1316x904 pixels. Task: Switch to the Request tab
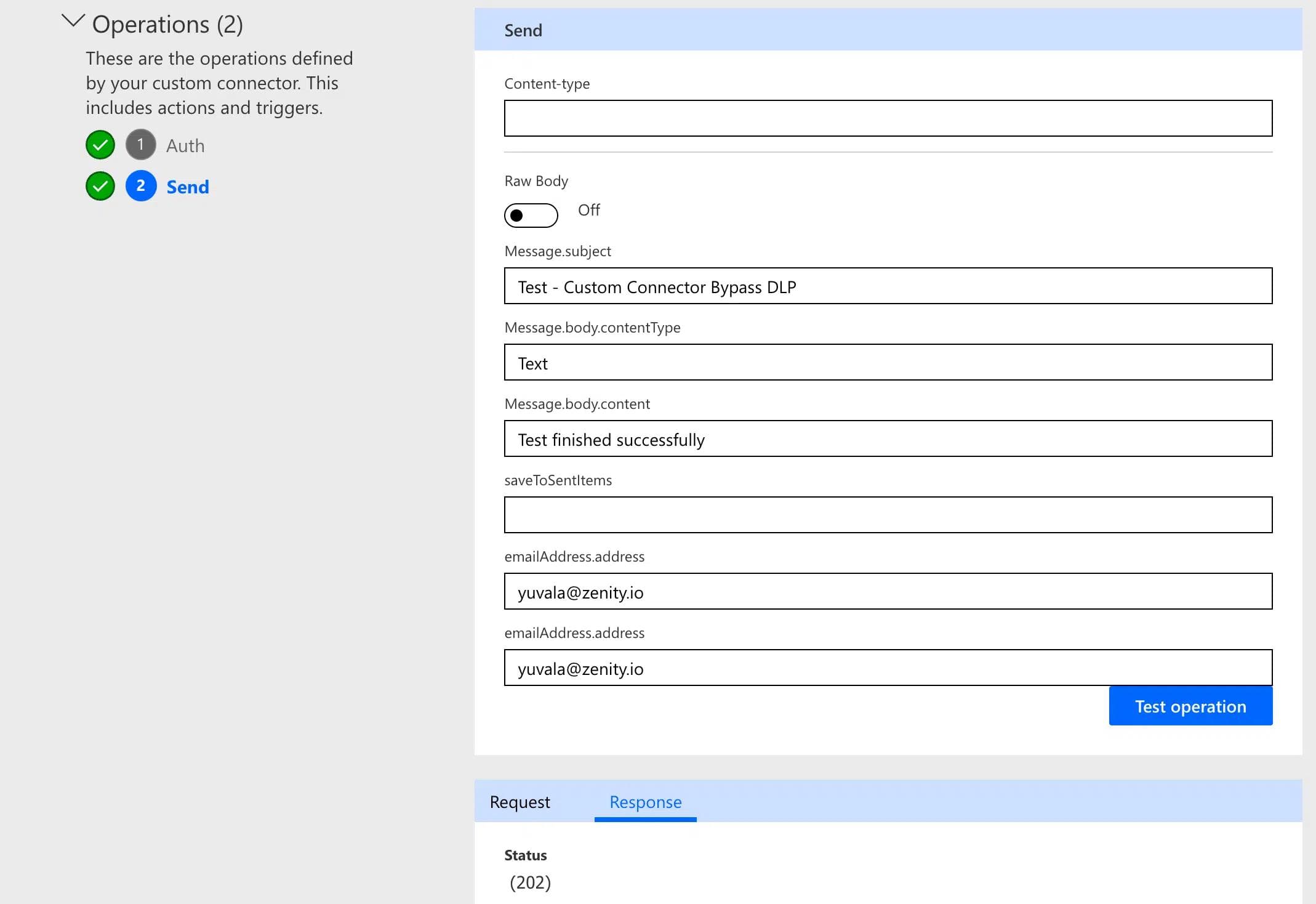coord(520,802)
